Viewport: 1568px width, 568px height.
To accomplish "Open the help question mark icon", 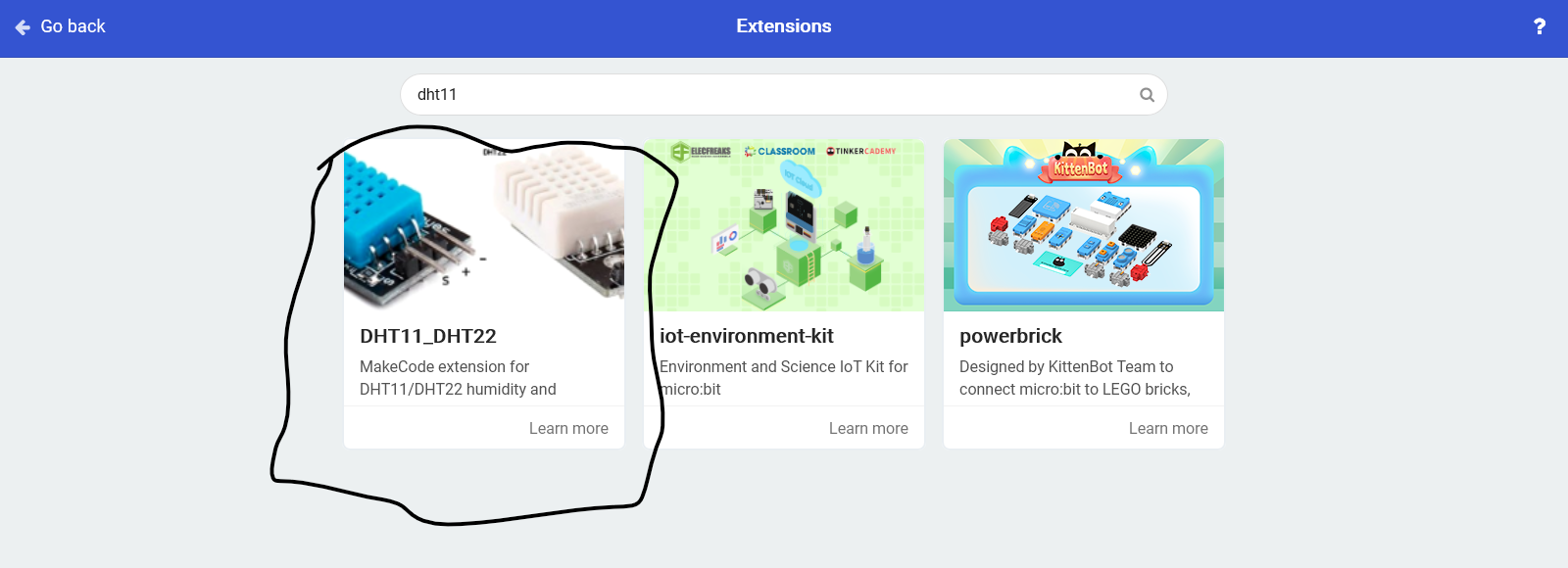I will click(1540, 26).
